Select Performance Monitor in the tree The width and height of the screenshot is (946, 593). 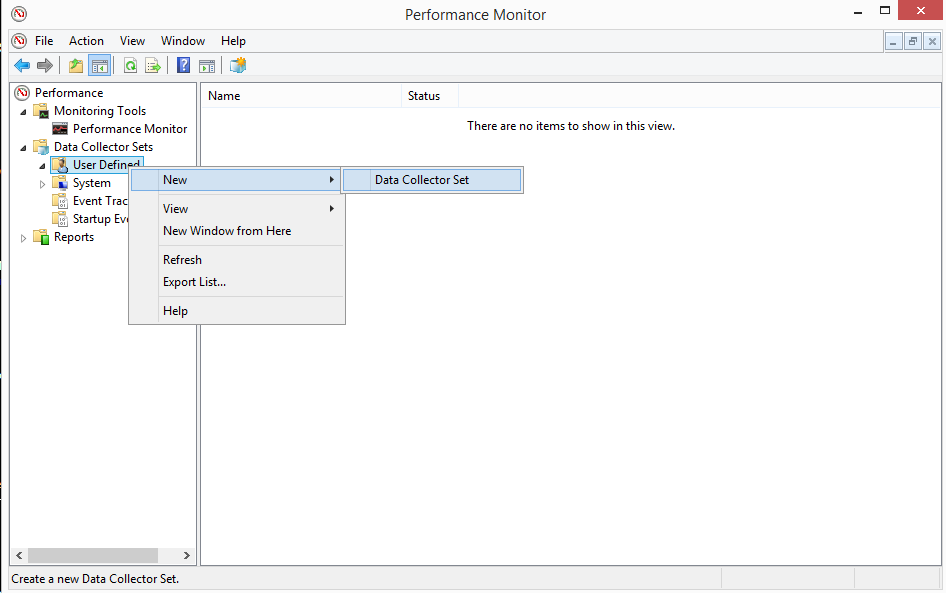(x=129, y=129)
